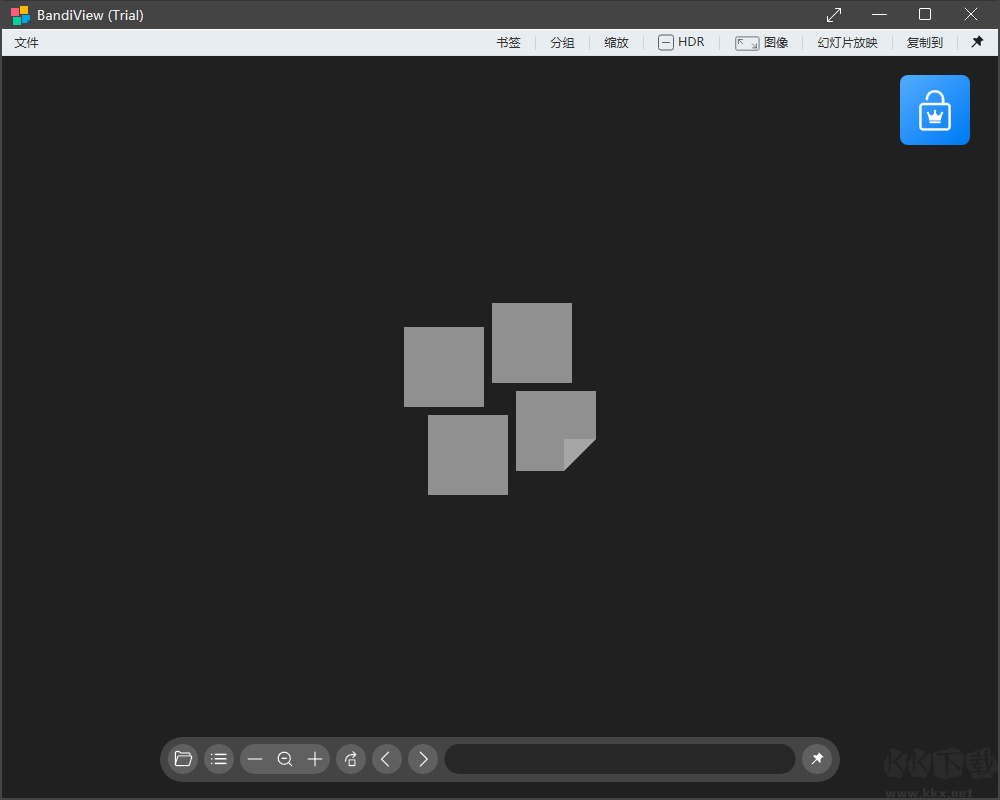
Task: Zoom in with the plus icon
Action: click(315, 759)
